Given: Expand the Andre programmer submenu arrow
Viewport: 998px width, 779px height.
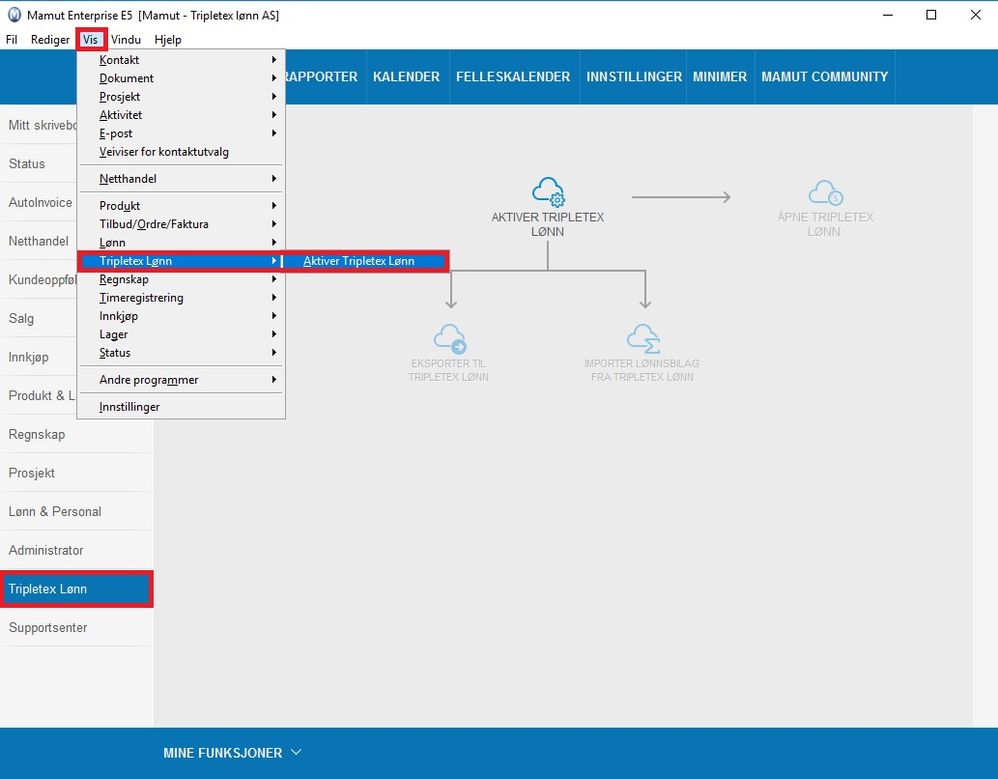Looking at the screenshot, I should click(x=274, y=380).
